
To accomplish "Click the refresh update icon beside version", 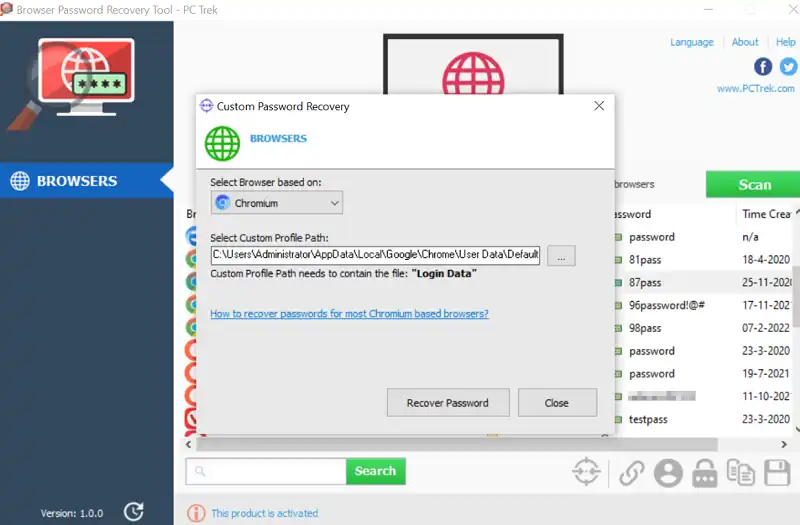I will click(x=134, y=512).
